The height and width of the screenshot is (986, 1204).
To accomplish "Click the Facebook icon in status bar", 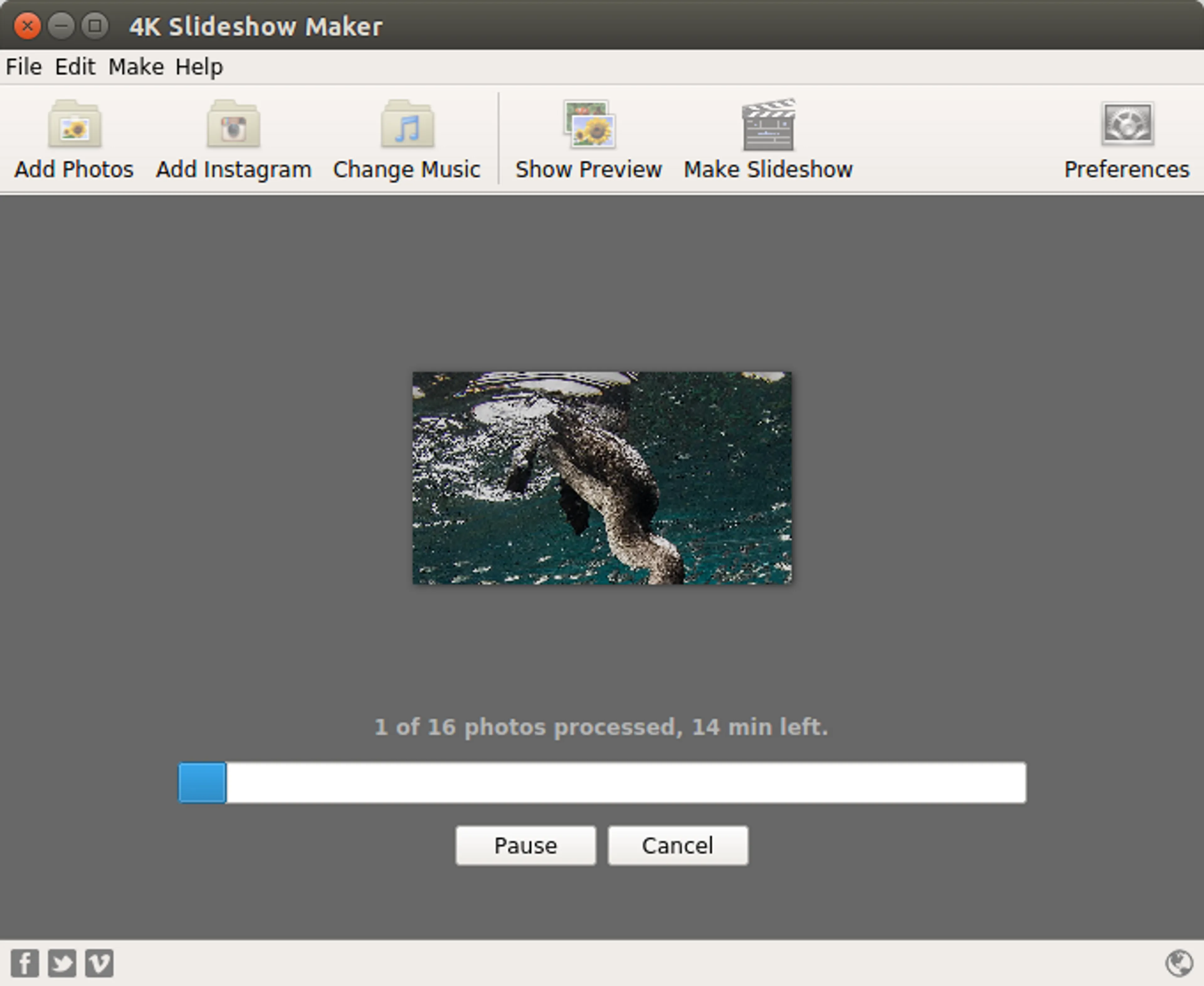I will pyautogui.click(x=24, y=963).
